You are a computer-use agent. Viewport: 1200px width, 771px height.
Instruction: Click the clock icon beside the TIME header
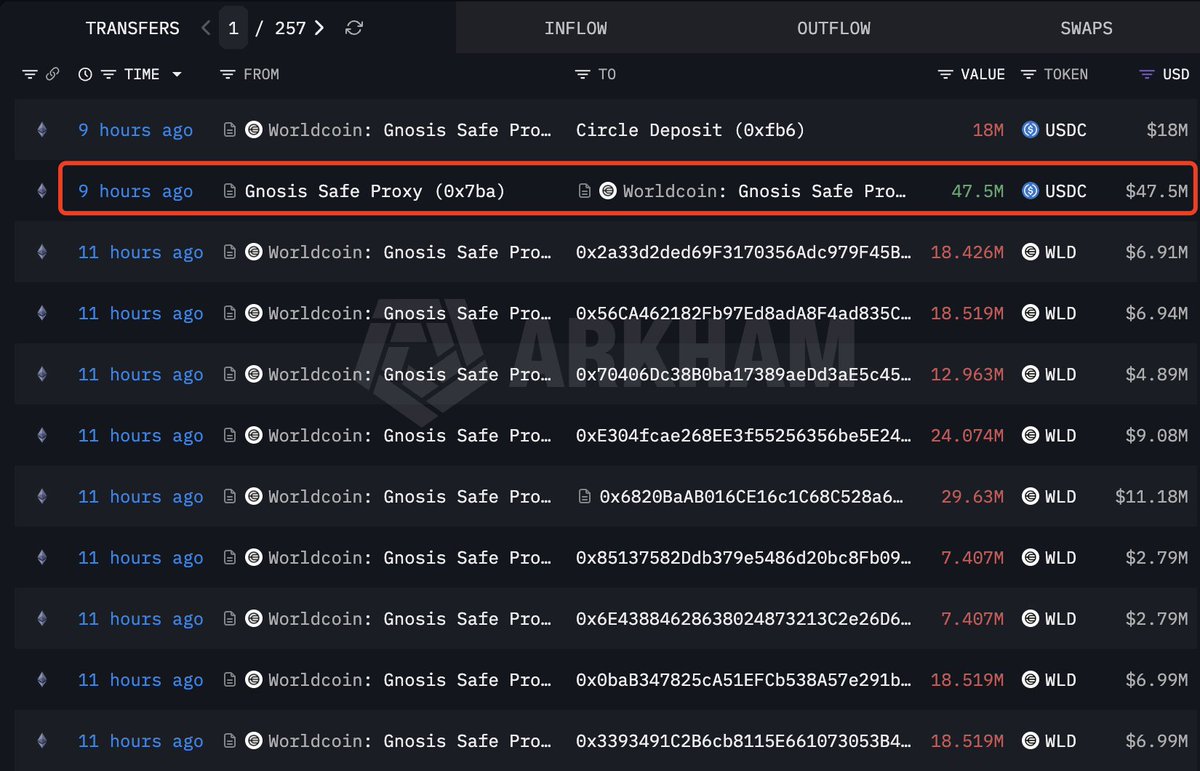[85, 74]
